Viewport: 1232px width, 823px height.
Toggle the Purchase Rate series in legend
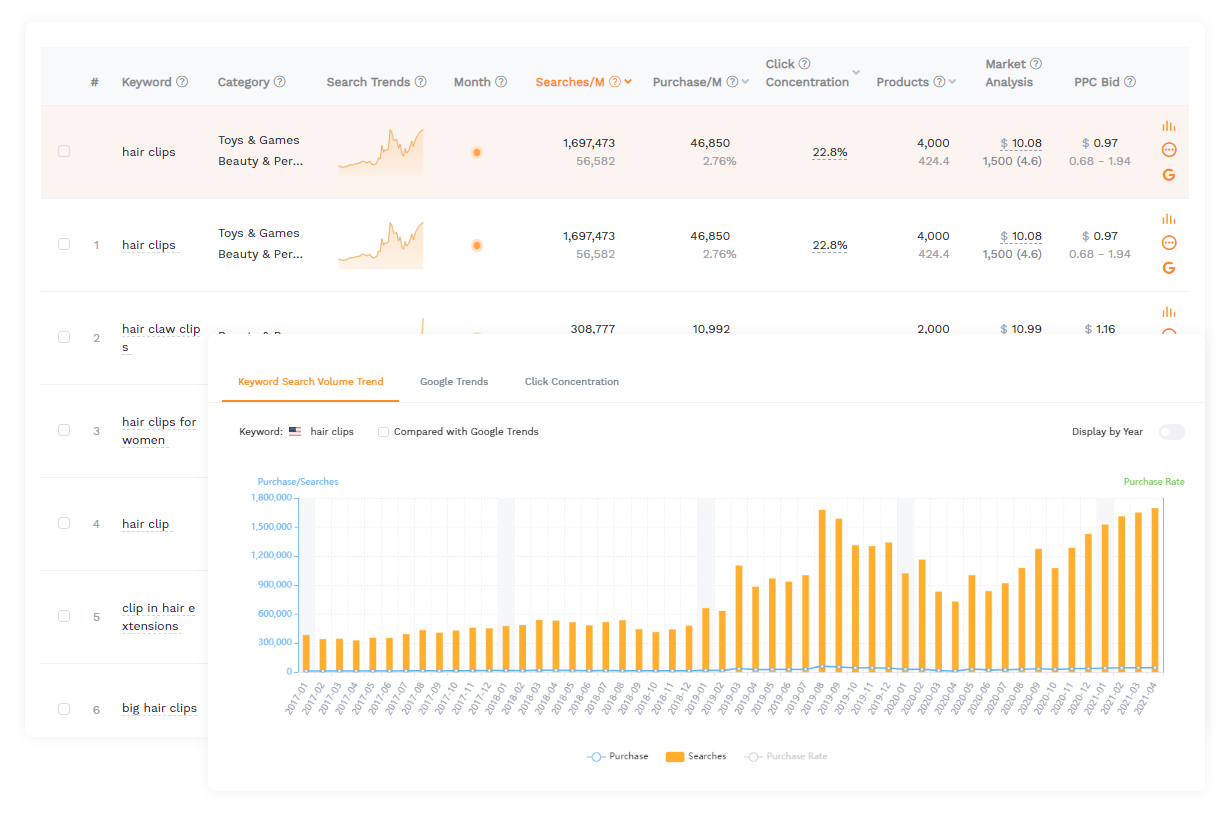coord(786,756)
